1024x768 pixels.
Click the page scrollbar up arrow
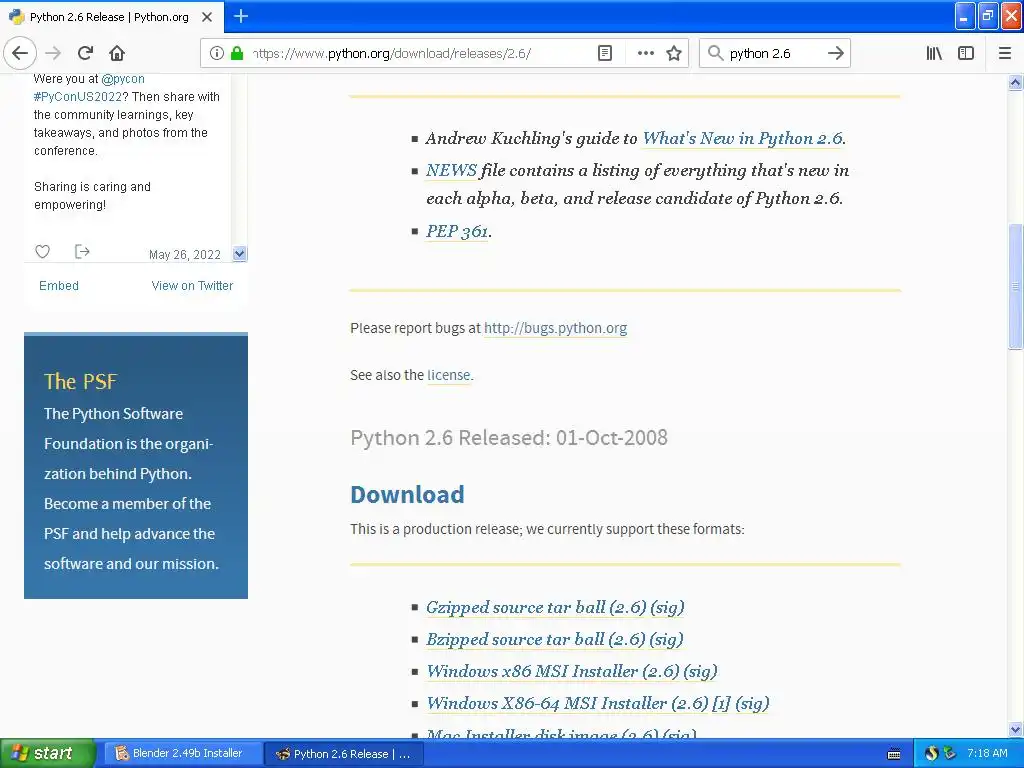pos(1015,82)
